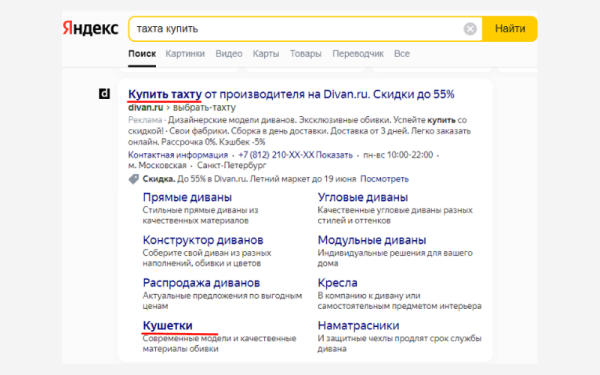Viewport: 600px width, 375px height.
Task: Click the text 'Современные модели и качественные материалы'
Action: click(x=219, y=343)
